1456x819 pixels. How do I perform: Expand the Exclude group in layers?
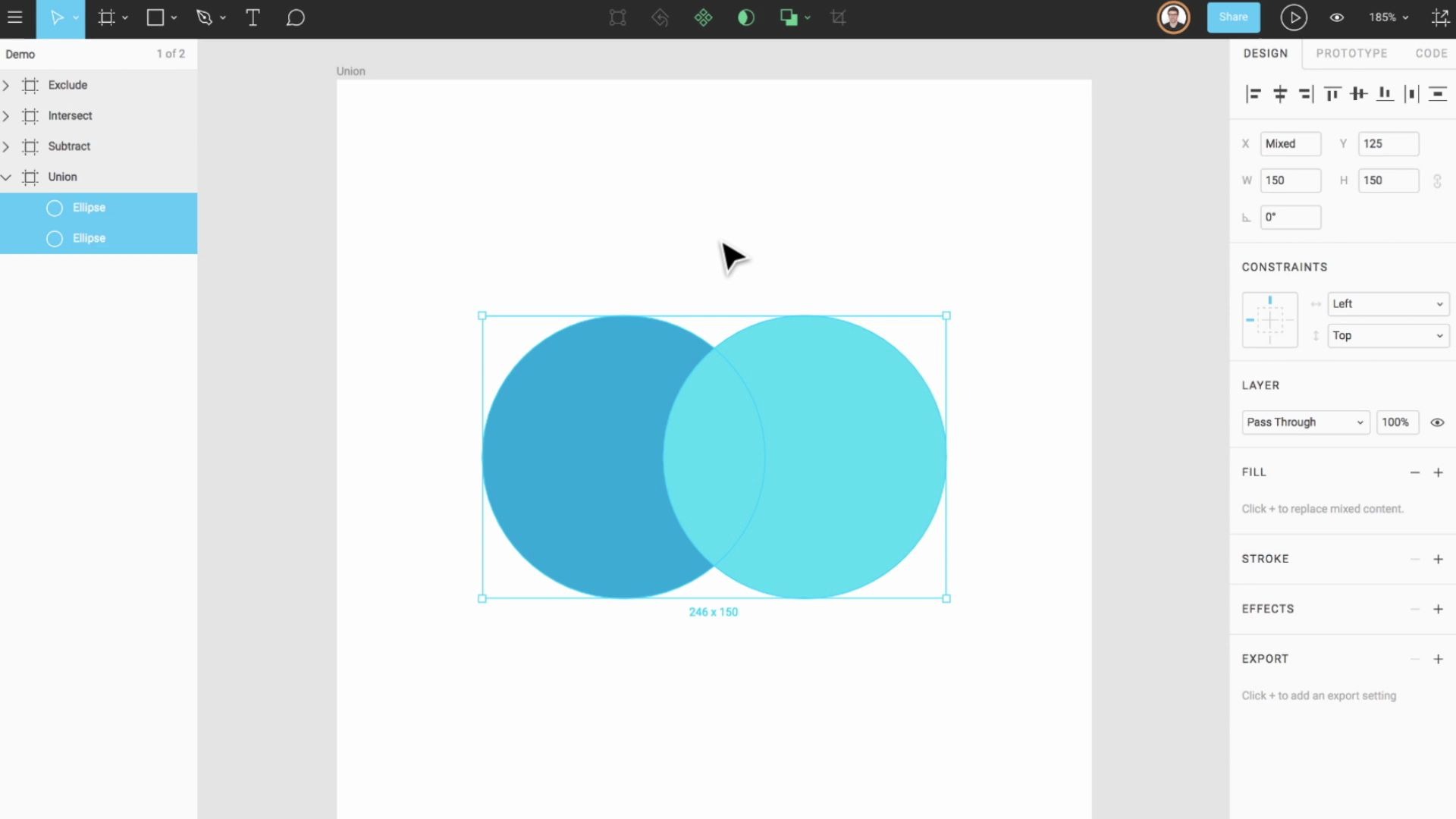coord(7,85)
